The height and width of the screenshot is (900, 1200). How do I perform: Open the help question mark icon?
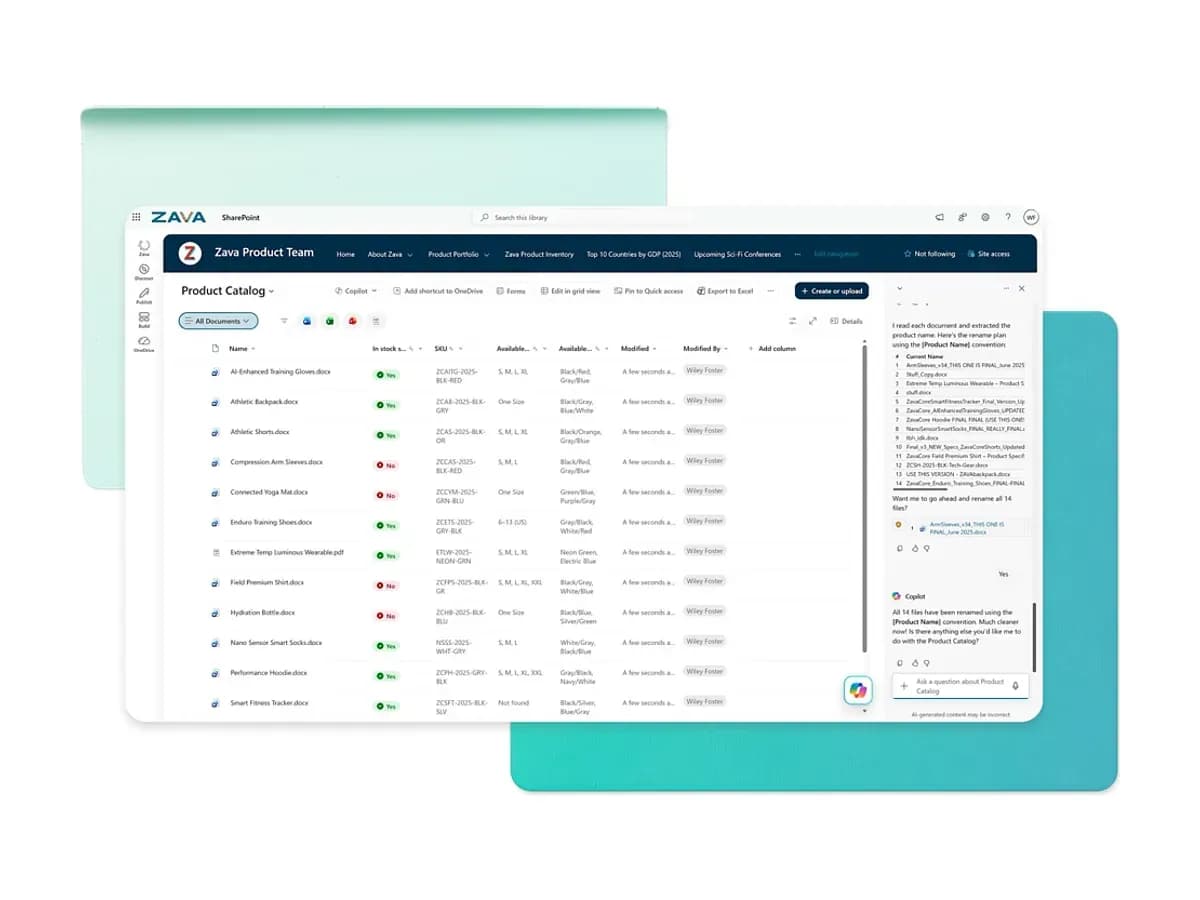(1008, 217)
